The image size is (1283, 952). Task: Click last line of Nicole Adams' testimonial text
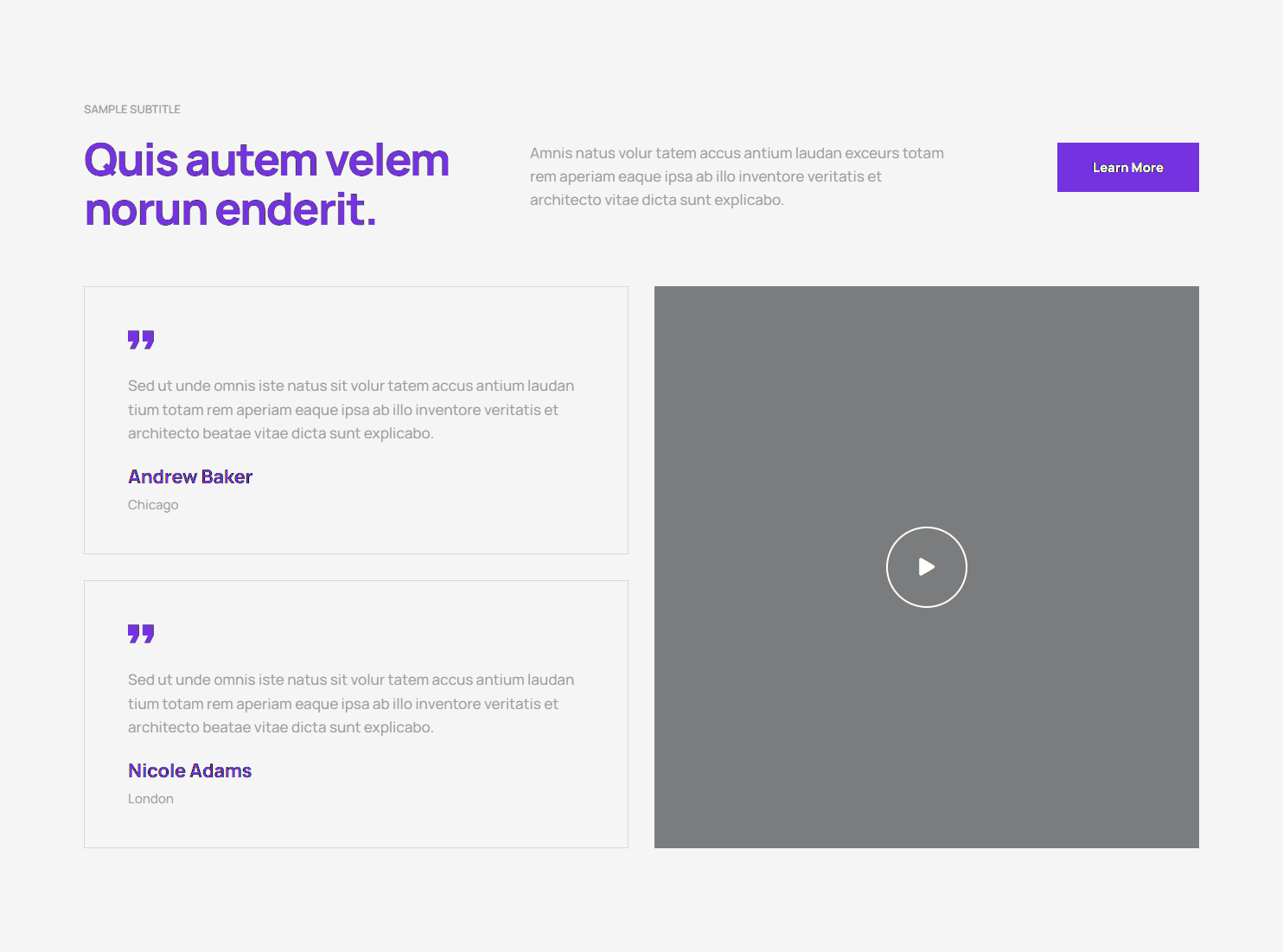point(280,727)
